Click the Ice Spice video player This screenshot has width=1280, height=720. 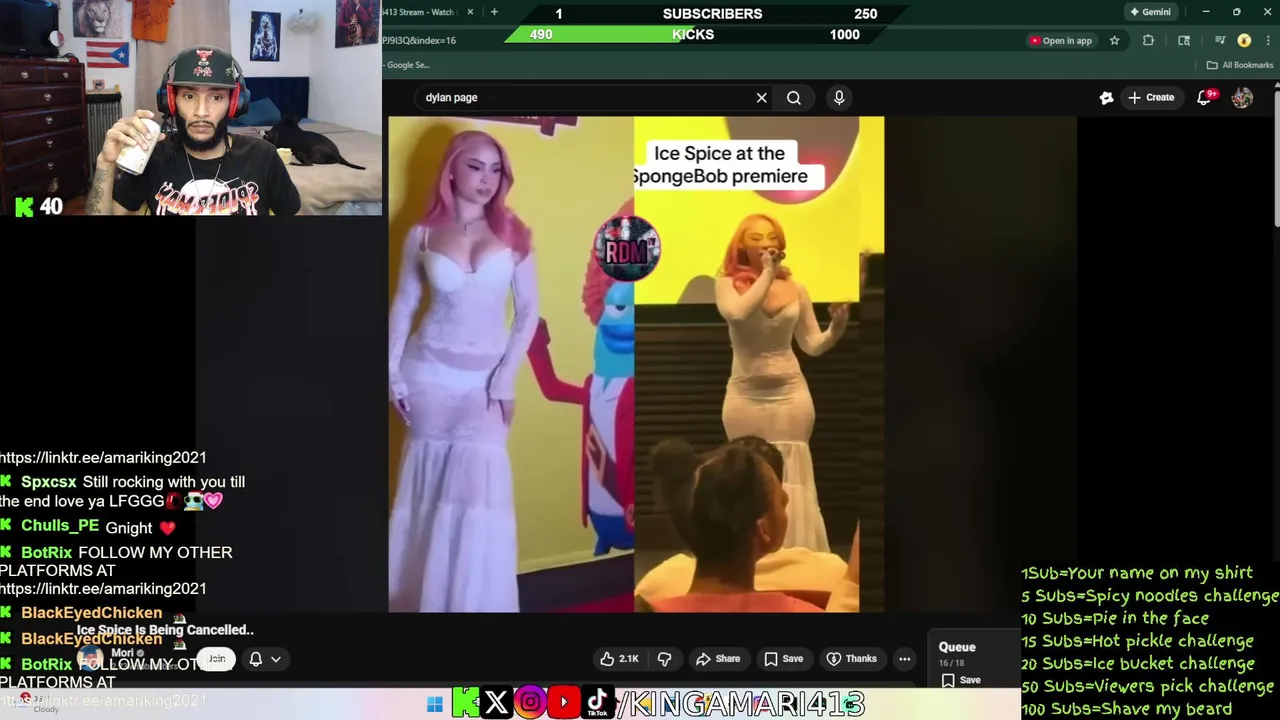click(636, 364)
